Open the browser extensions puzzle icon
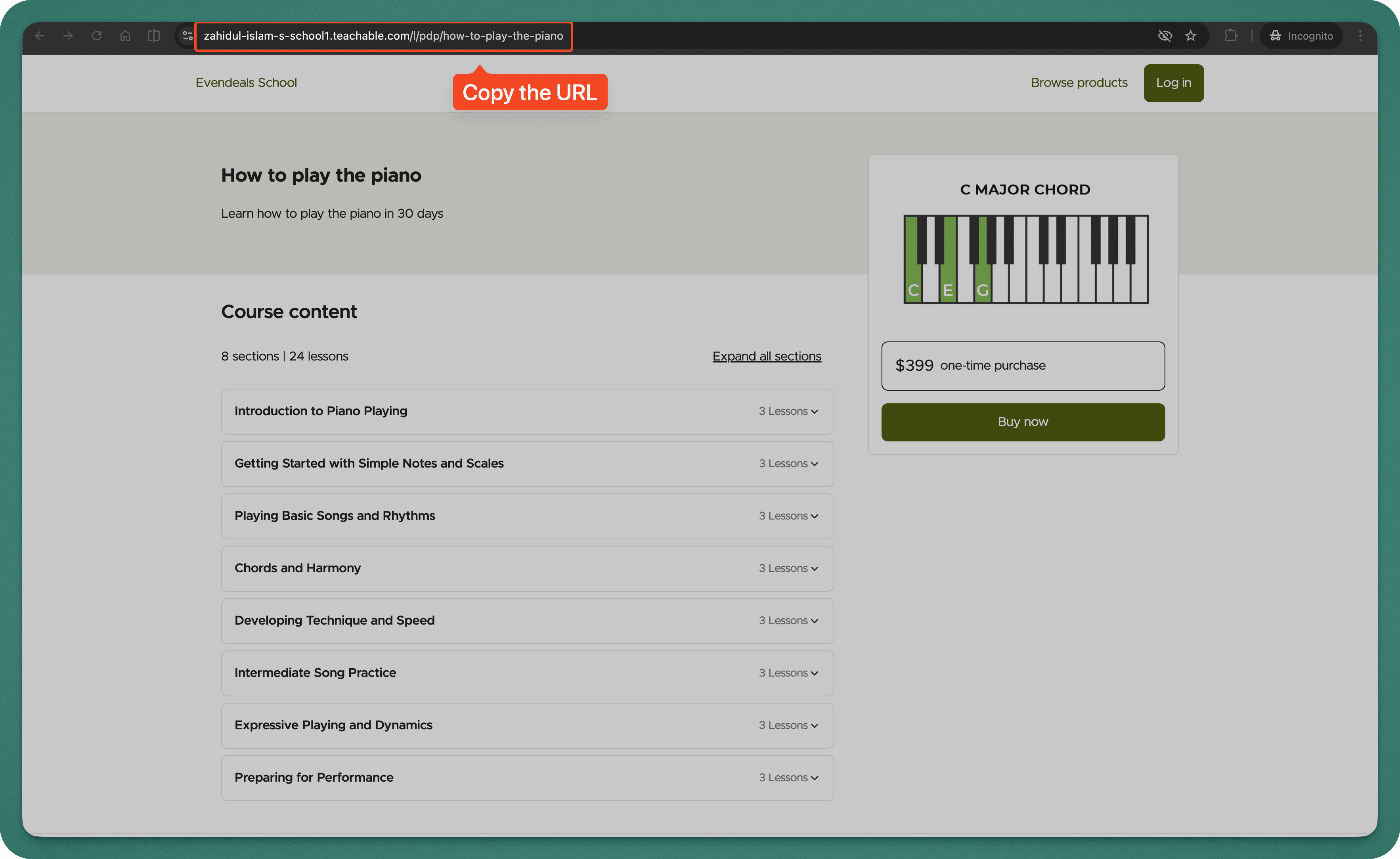The height and width of the screenshot is (859, 1400). [x=1231, y=35]
